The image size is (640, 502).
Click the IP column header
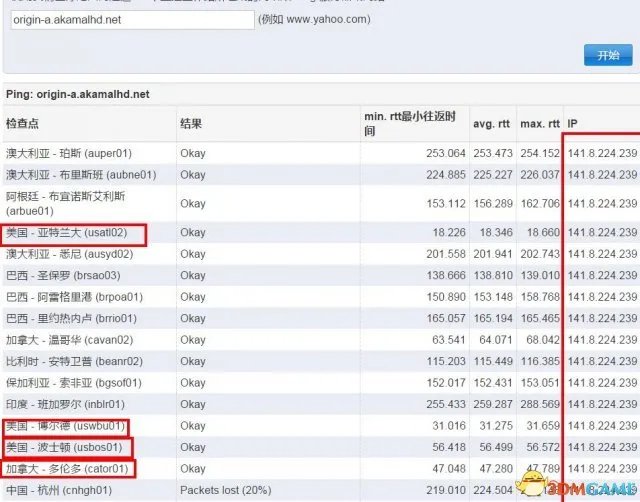click(573, 124)
